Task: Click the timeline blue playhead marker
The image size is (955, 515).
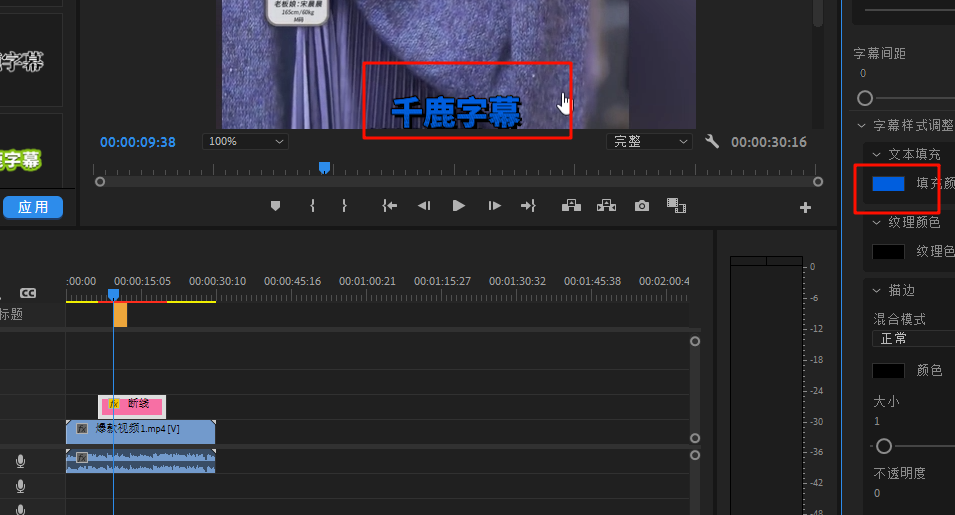Action: click(x=113, y=295)
